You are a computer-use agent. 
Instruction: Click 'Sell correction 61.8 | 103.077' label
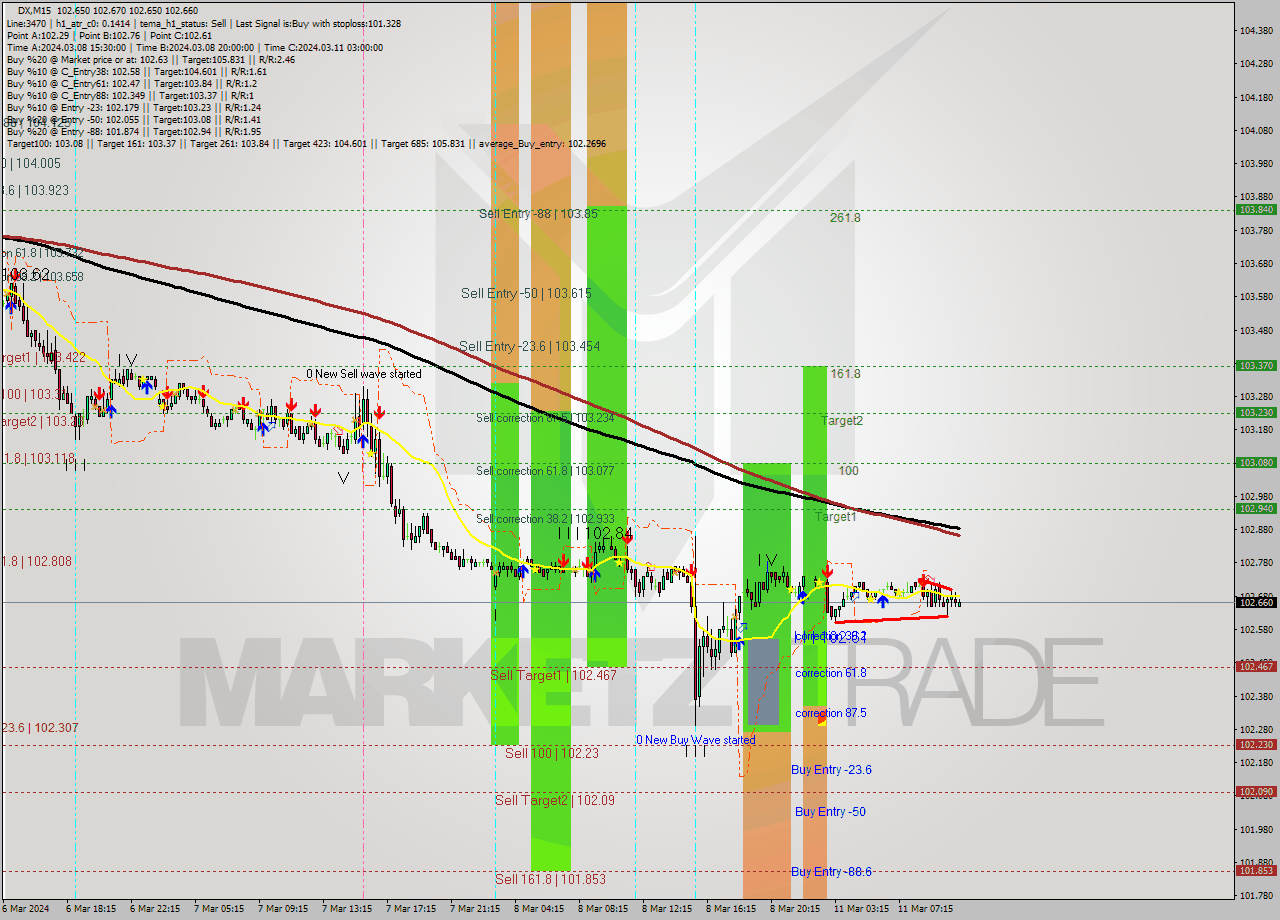point(545,470)
